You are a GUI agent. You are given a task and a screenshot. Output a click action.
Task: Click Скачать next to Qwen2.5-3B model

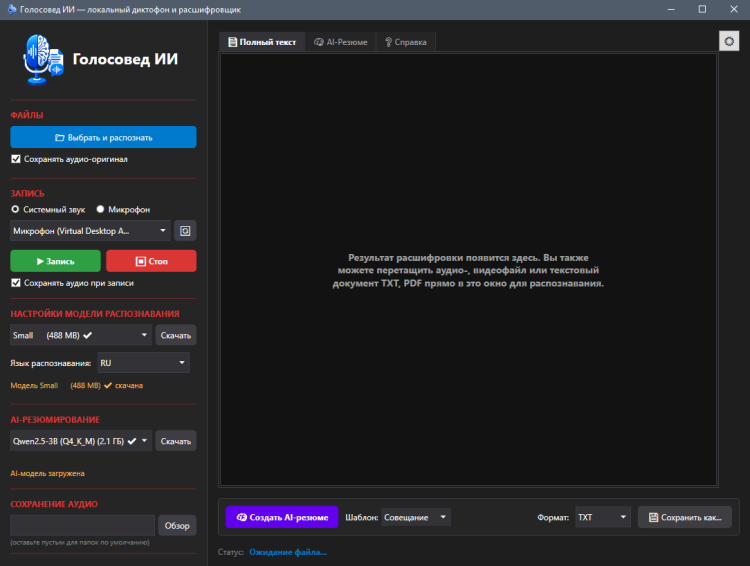176,441
